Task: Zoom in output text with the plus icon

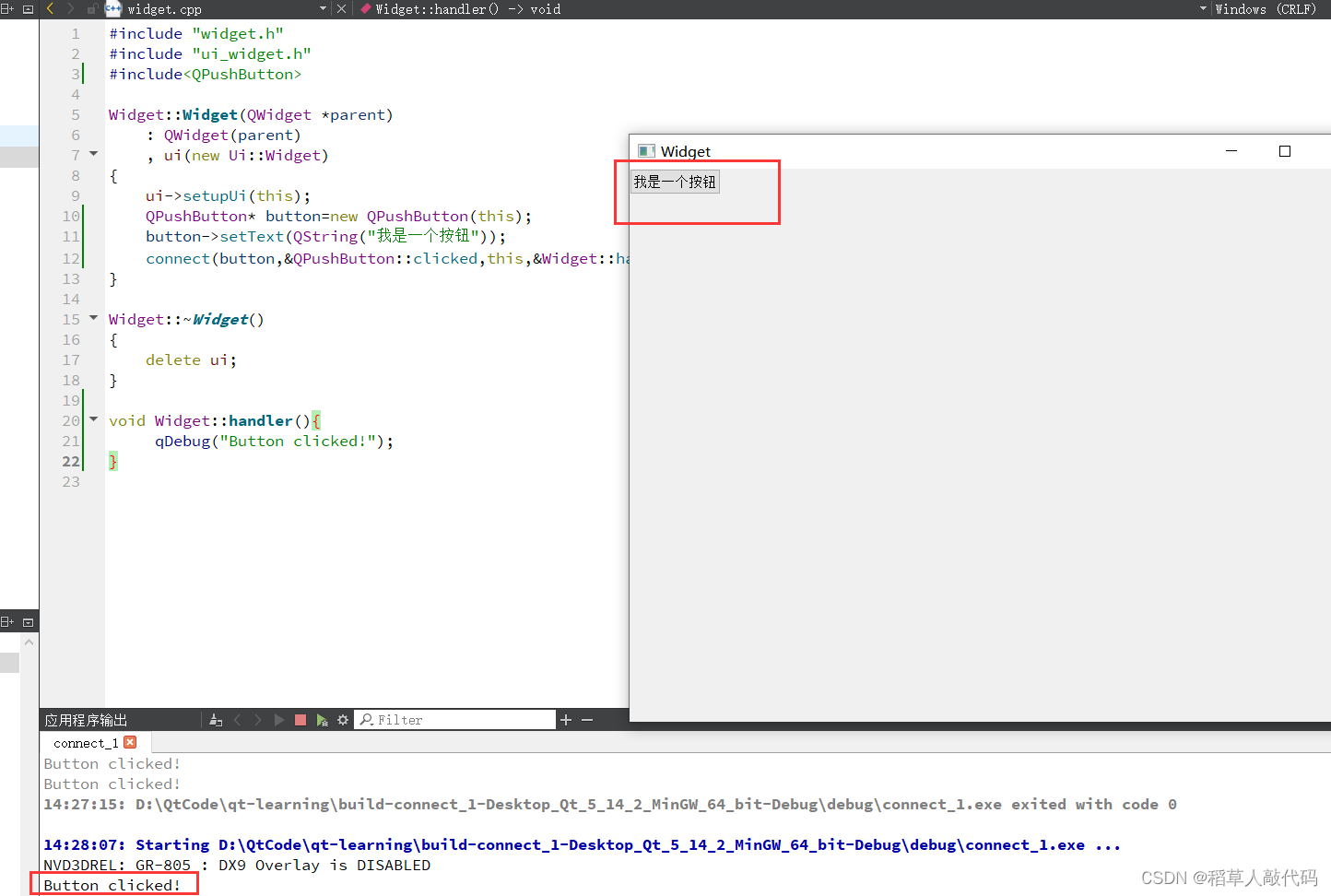Action: coord(565,719)
